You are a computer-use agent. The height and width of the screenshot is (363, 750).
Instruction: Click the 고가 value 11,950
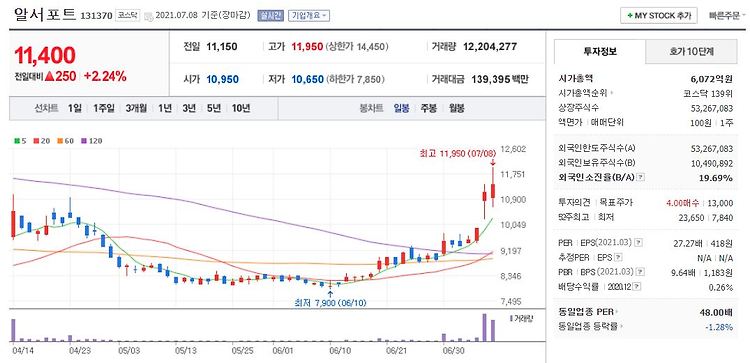(307, 47)
